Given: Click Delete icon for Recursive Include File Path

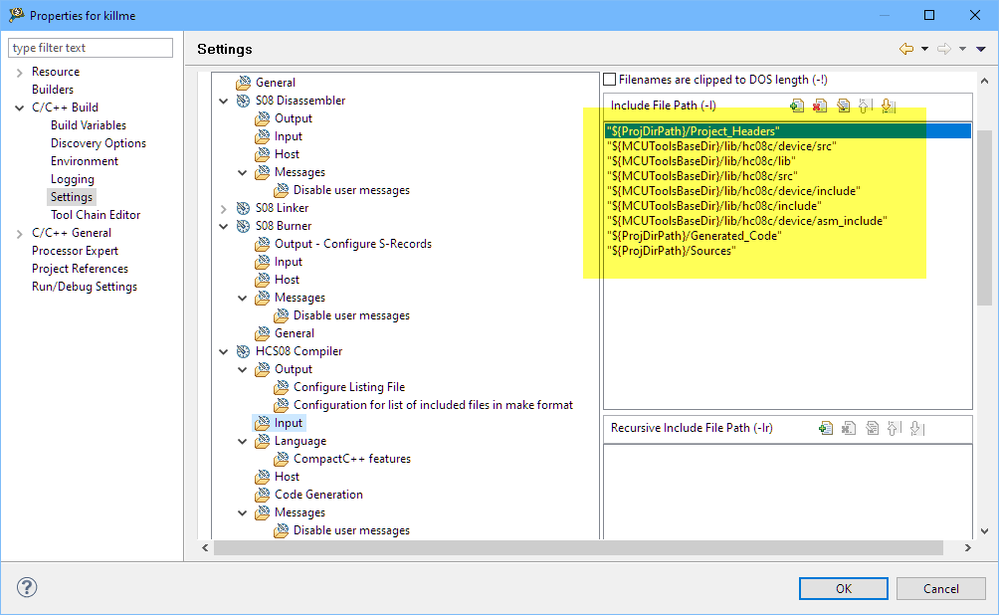Looking at the screenshot, I should point(849,428).
